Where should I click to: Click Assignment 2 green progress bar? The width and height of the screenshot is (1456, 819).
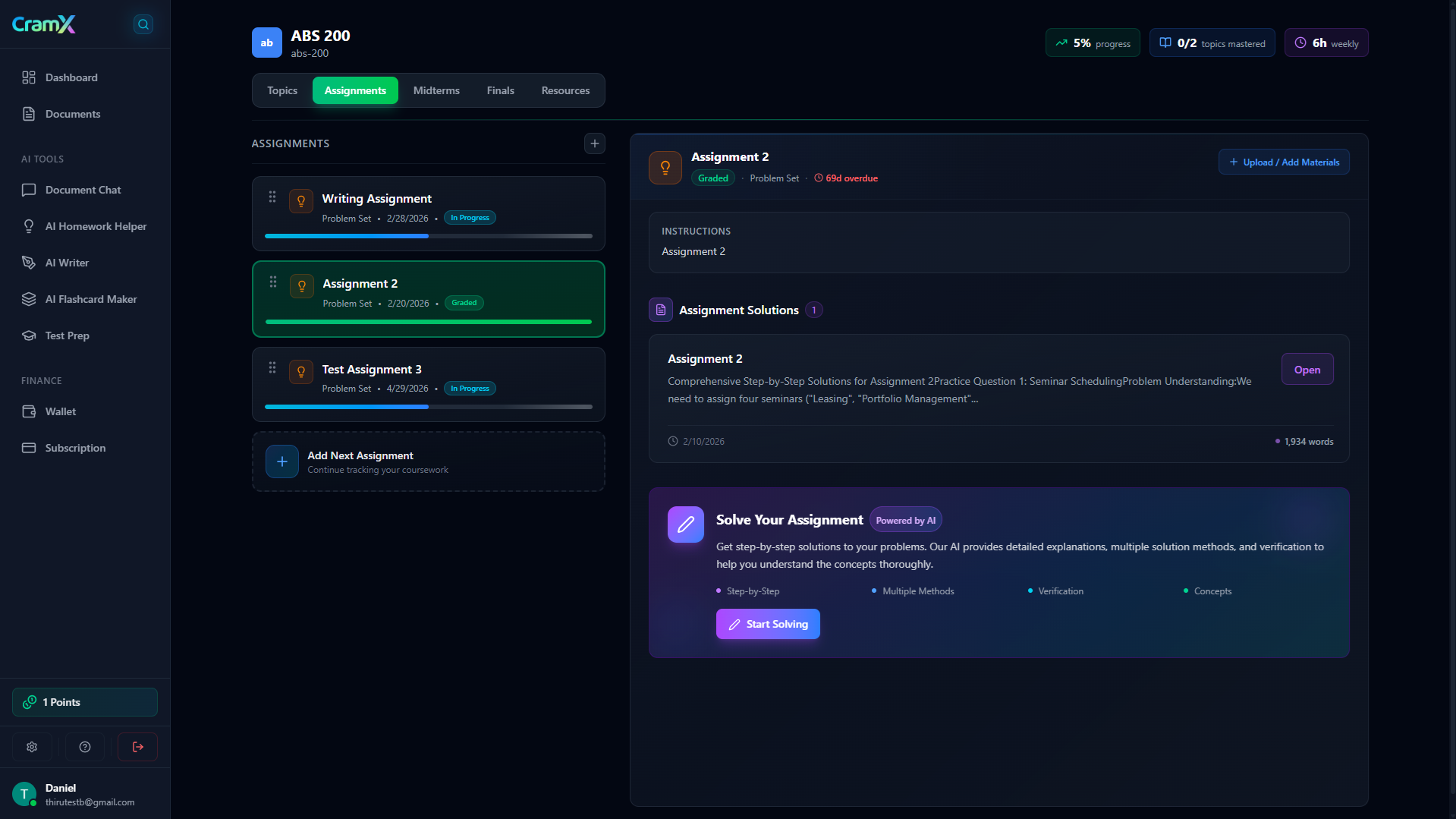tap(429, 322)
